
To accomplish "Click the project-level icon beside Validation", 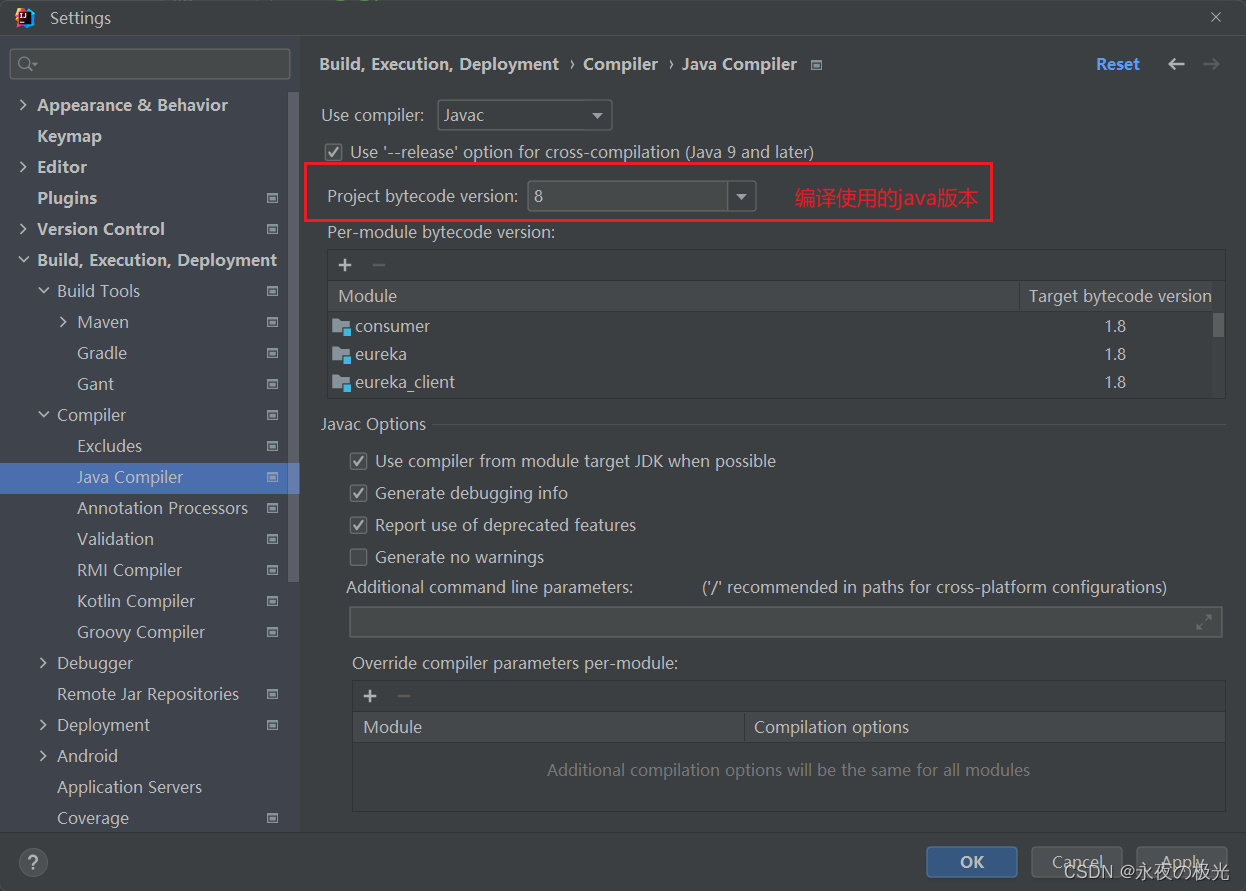I will click(x=272, y=539).
